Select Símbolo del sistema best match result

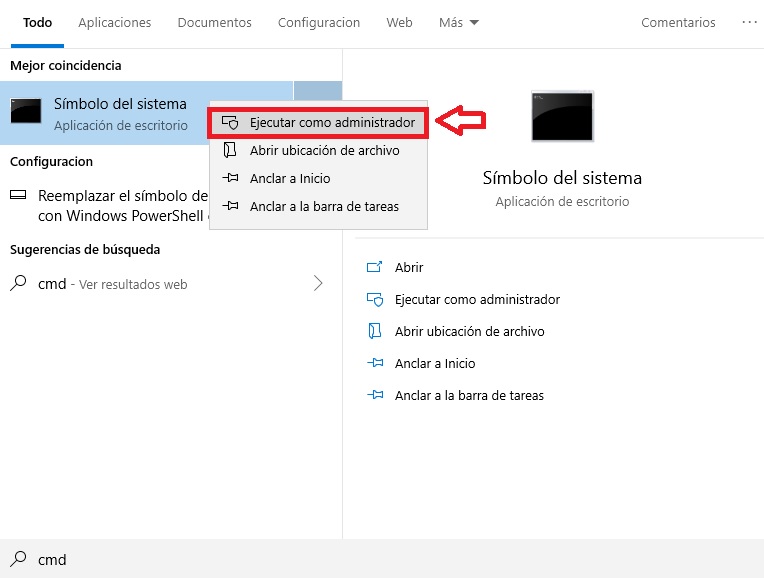146,113
